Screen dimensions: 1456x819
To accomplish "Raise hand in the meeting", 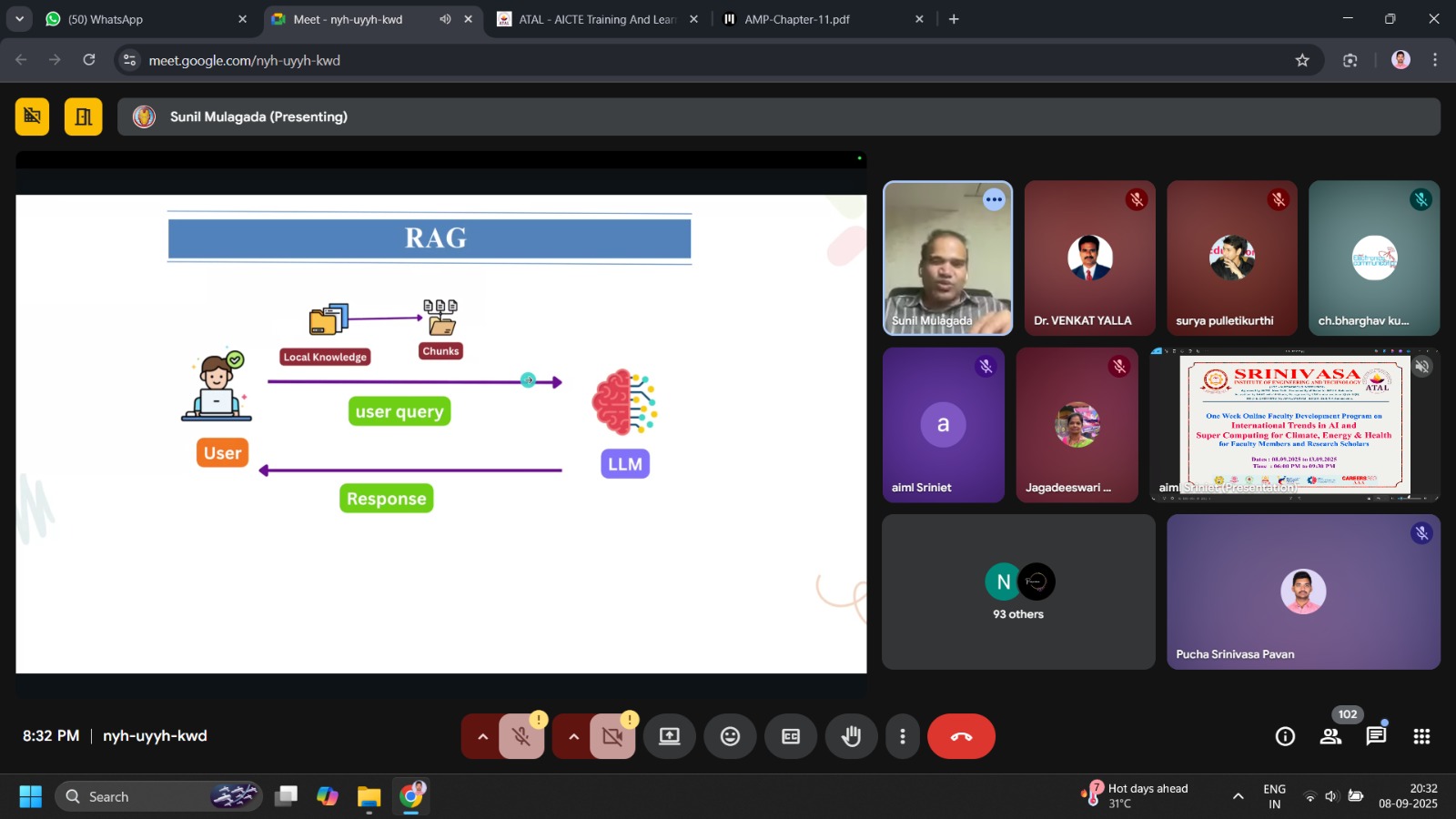I will 851,736.
